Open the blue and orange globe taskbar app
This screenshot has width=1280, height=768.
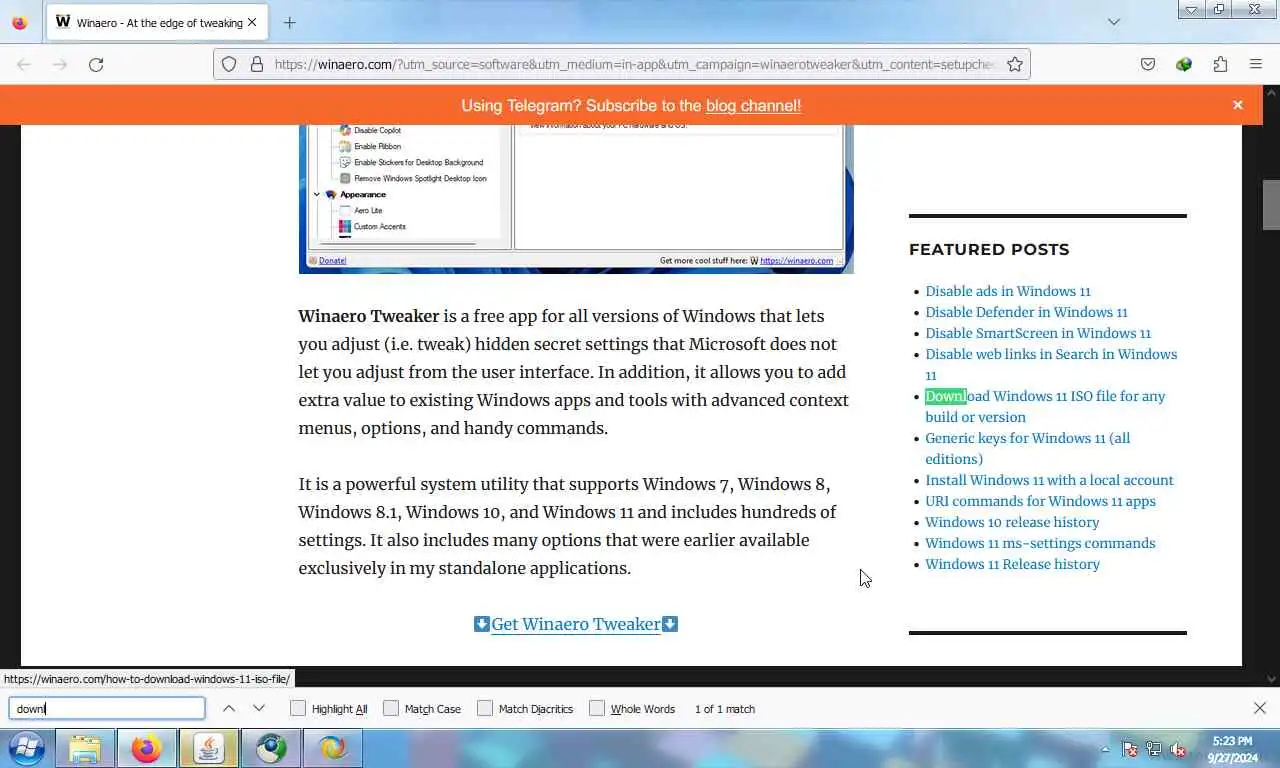pos(332,748)
